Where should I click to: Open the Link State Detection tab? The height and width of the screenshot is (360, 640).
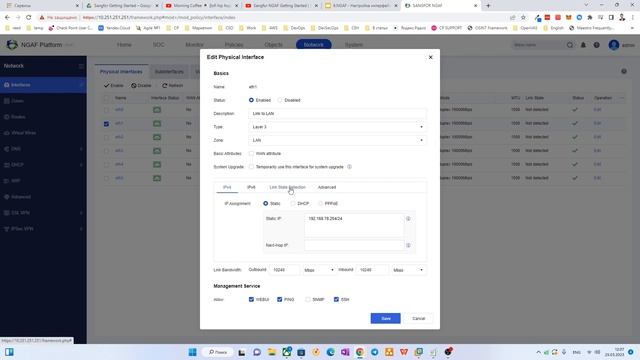pyautogui.click(x=287, y=187)
